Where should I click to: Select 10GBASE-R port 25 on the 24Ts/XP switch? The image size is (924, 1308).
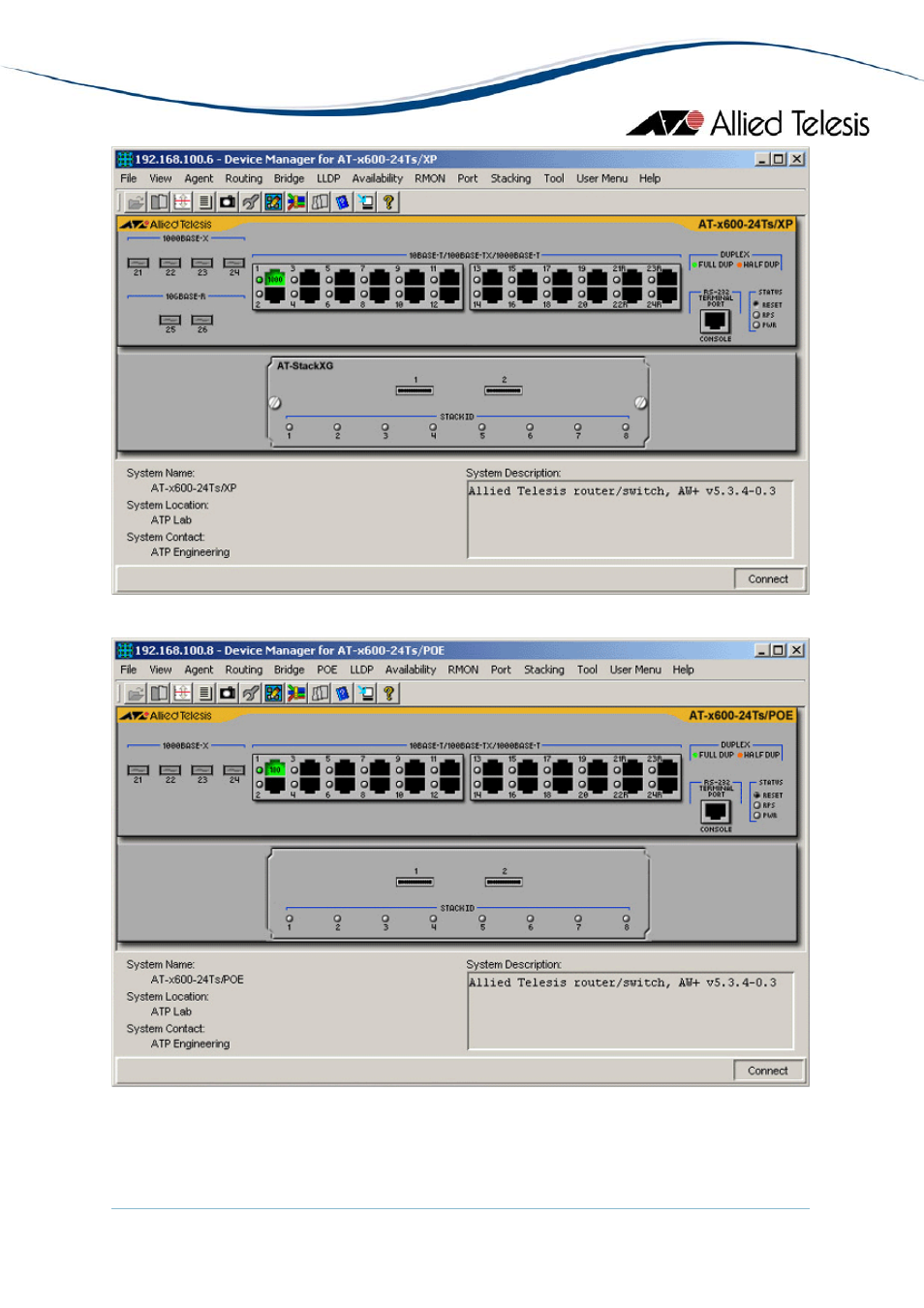coord(170,320)
